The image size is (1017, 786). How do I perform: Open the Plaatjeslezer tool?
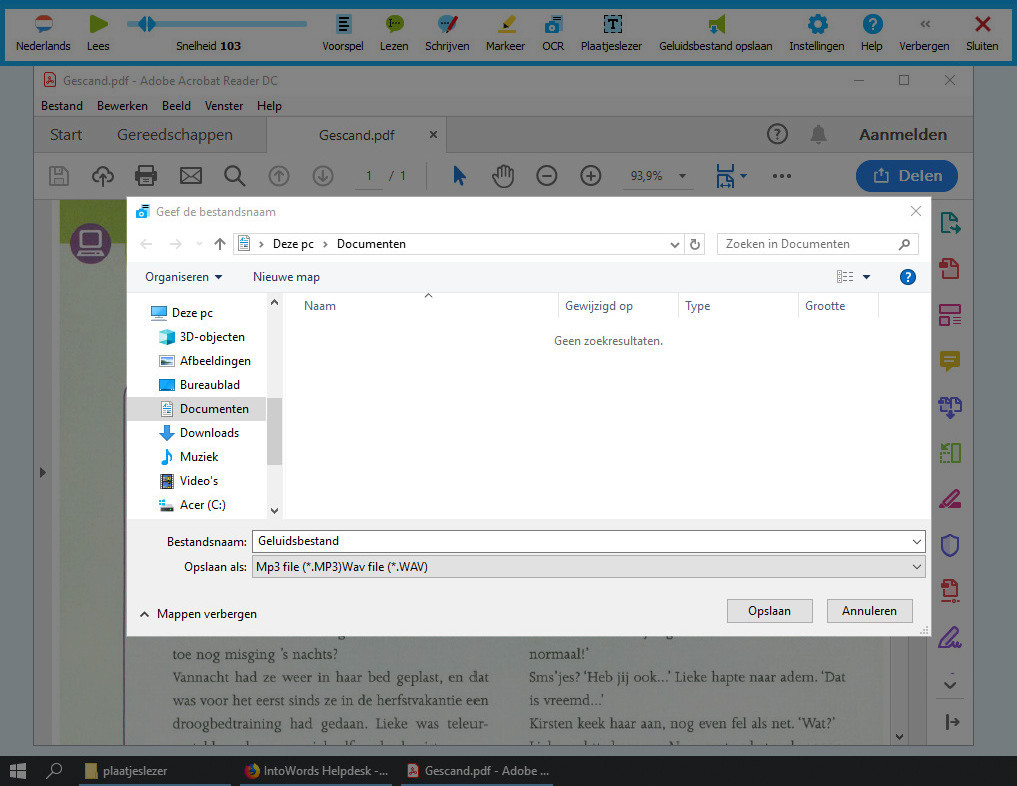click(x=612, y=25)
